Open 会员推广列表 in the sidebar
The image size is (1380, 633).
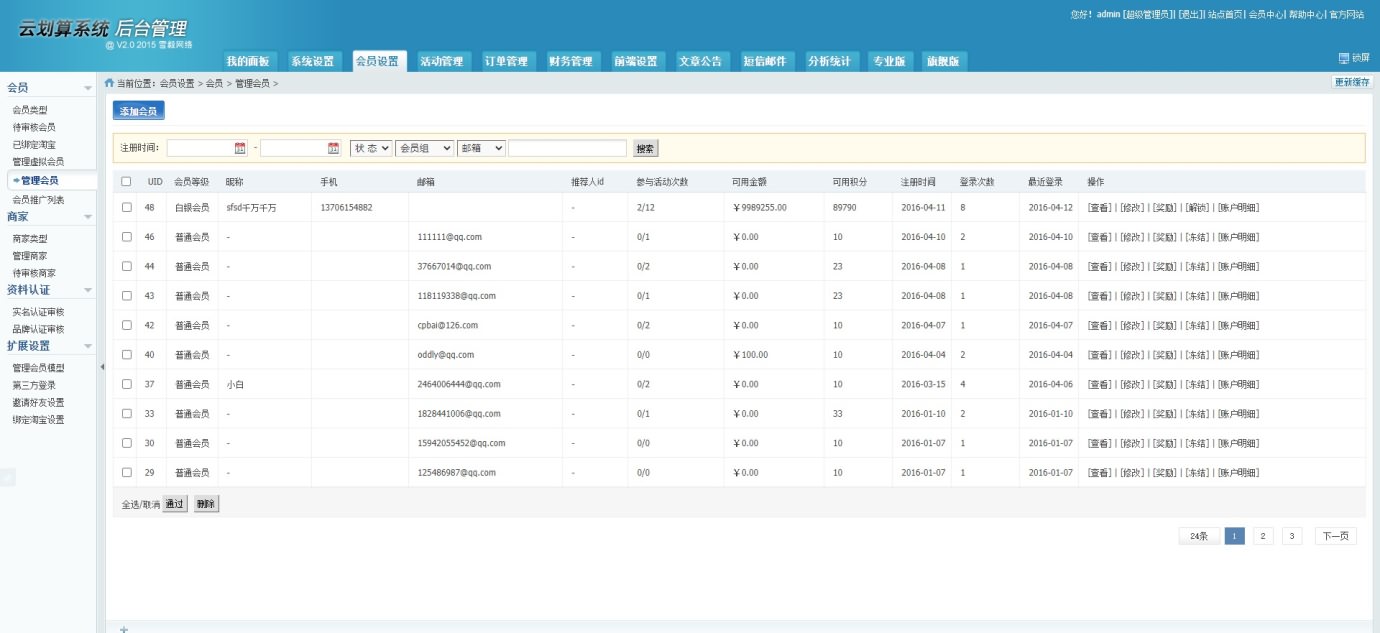pos(38,200)
